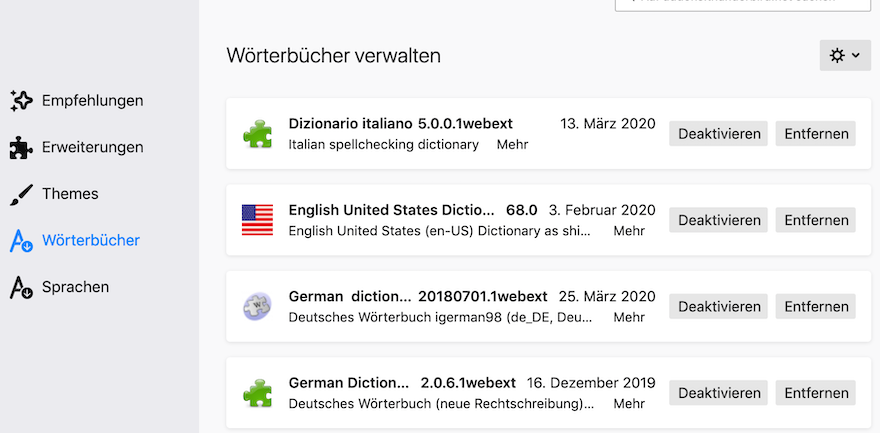880x433 pixels.
Task: Click the US flag dictionary icon
Action: tap(257, 220)
